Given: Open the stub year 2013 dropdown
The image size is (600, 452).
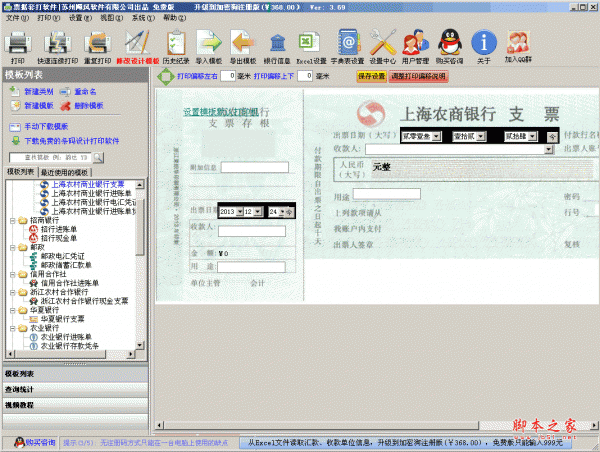Looking at the screenshot, I should click(240, 212).
